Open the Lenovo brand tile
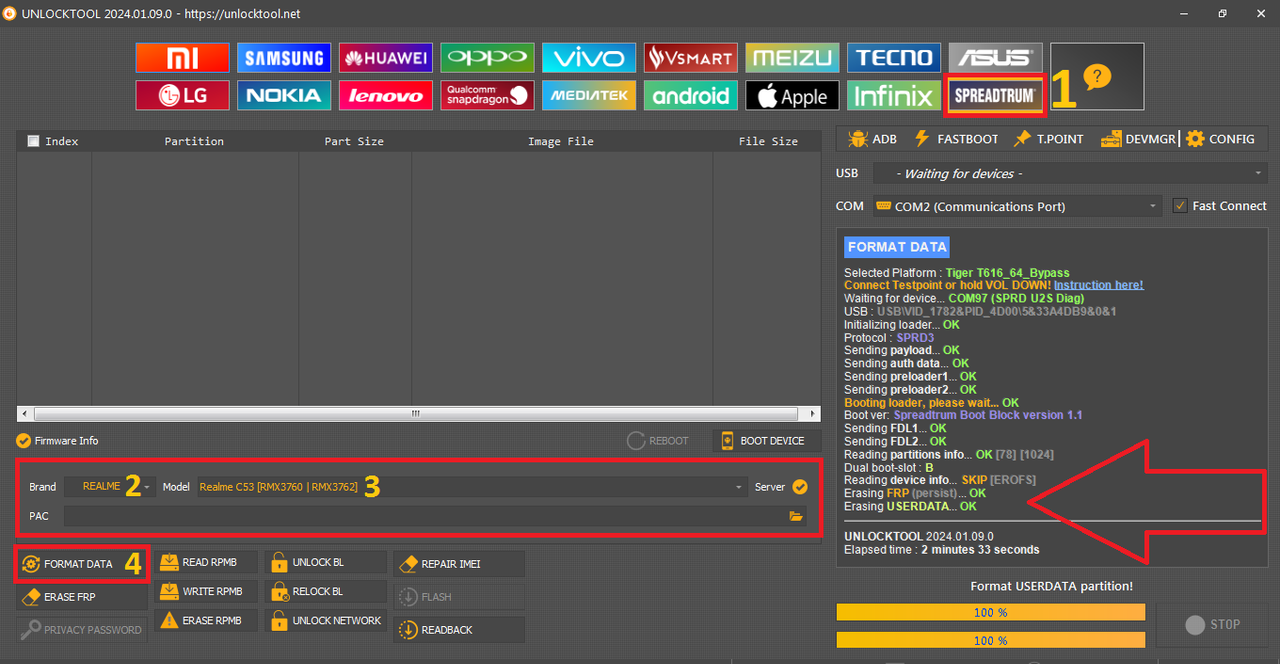Image resolution: width=1280 pixels, height=664 pixels. [385, 95]
